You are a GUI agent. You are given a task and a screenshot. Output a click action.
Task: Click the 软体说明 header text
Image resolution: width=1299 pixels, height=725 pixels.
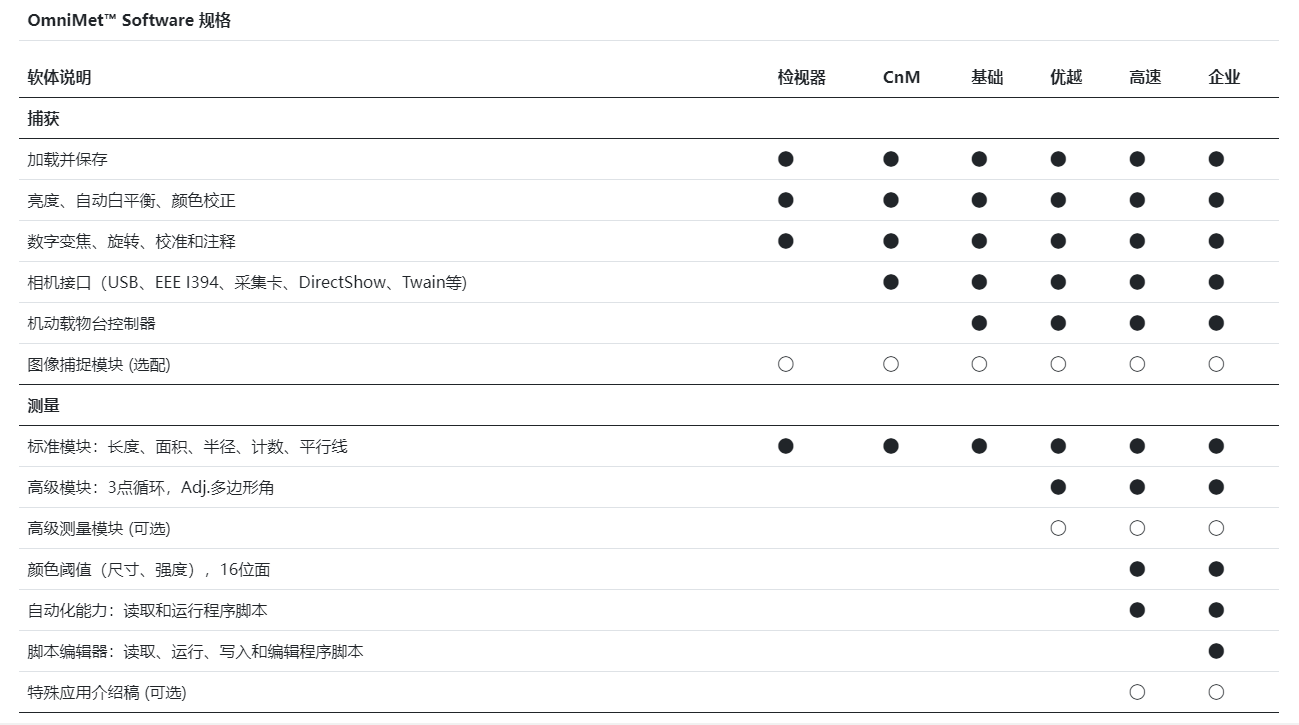point(60,77)
